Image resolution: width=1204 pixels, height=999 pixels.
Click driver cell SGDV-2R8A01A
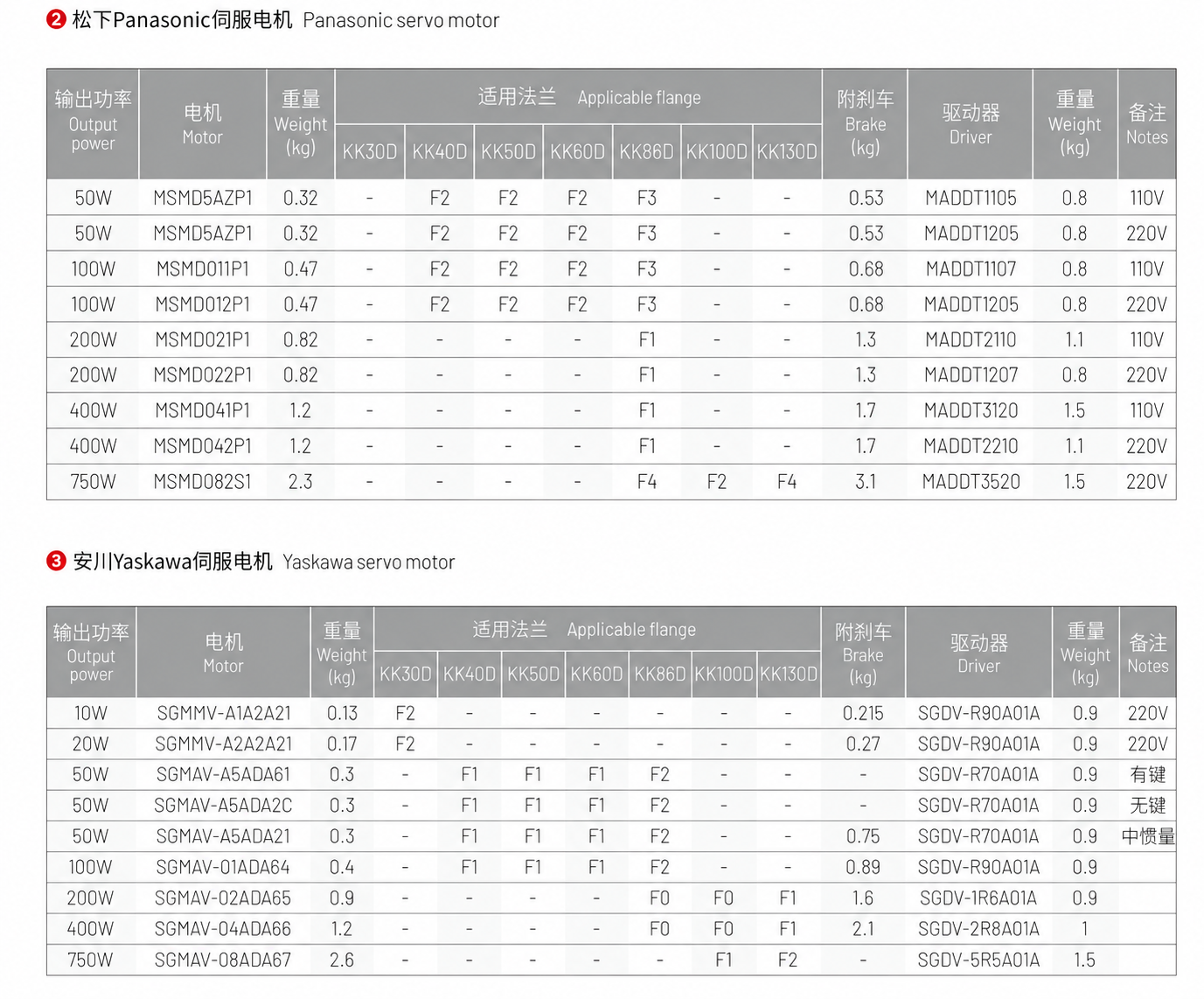[978, 929]
